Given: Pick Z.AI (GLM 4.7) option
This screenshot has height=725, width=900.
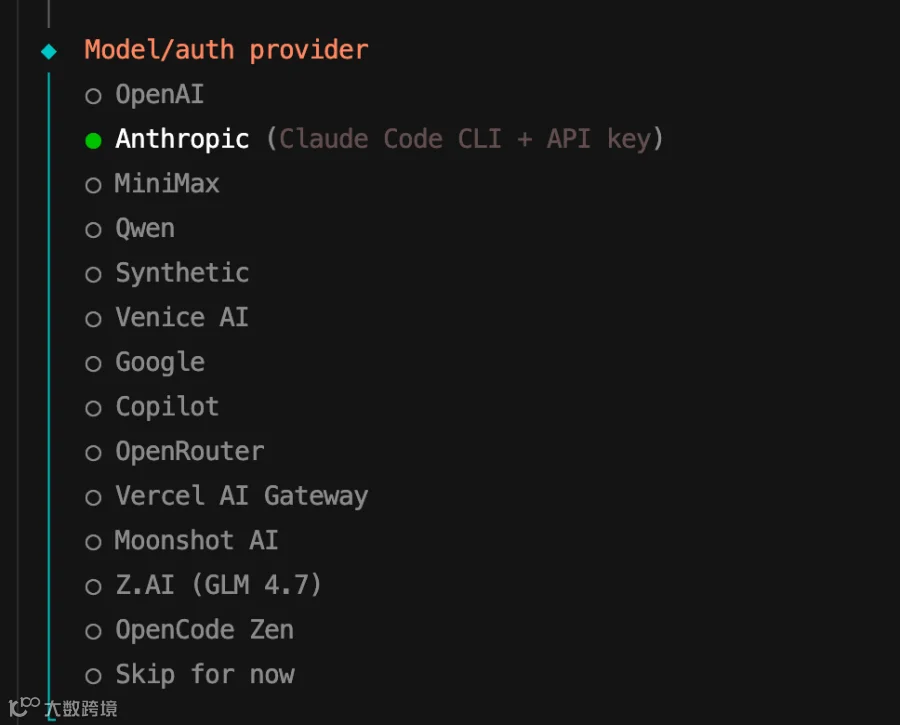Looking at the screenshot, I should (203, 586).
